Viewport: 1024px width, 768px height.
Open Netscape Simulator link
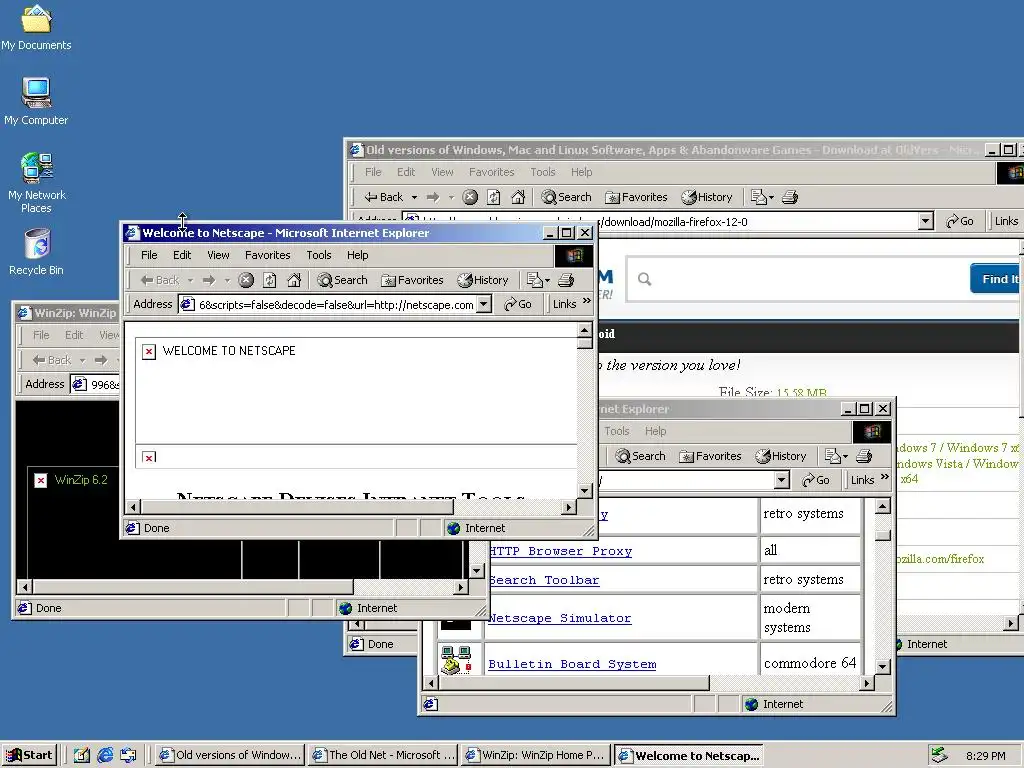tap(560, 618)
